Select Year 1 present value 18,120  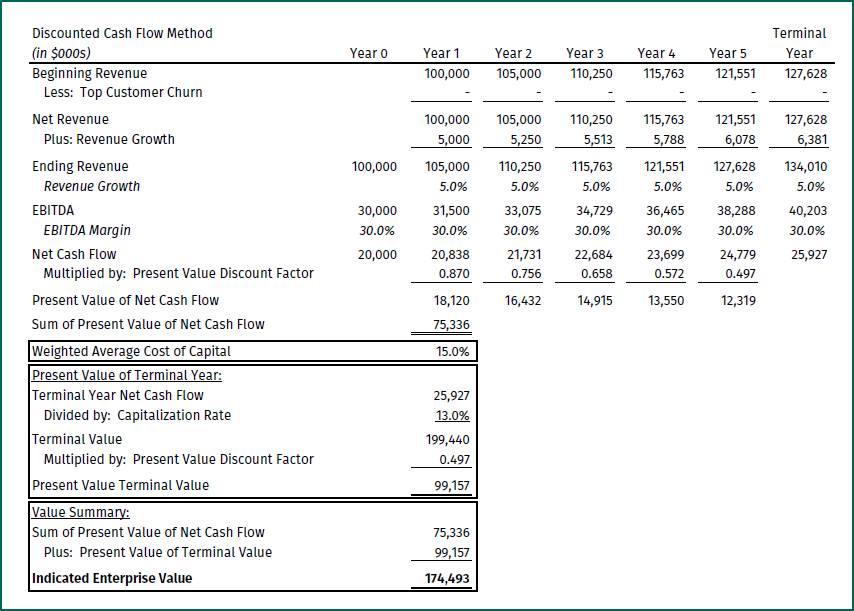[x=452, y=301]
